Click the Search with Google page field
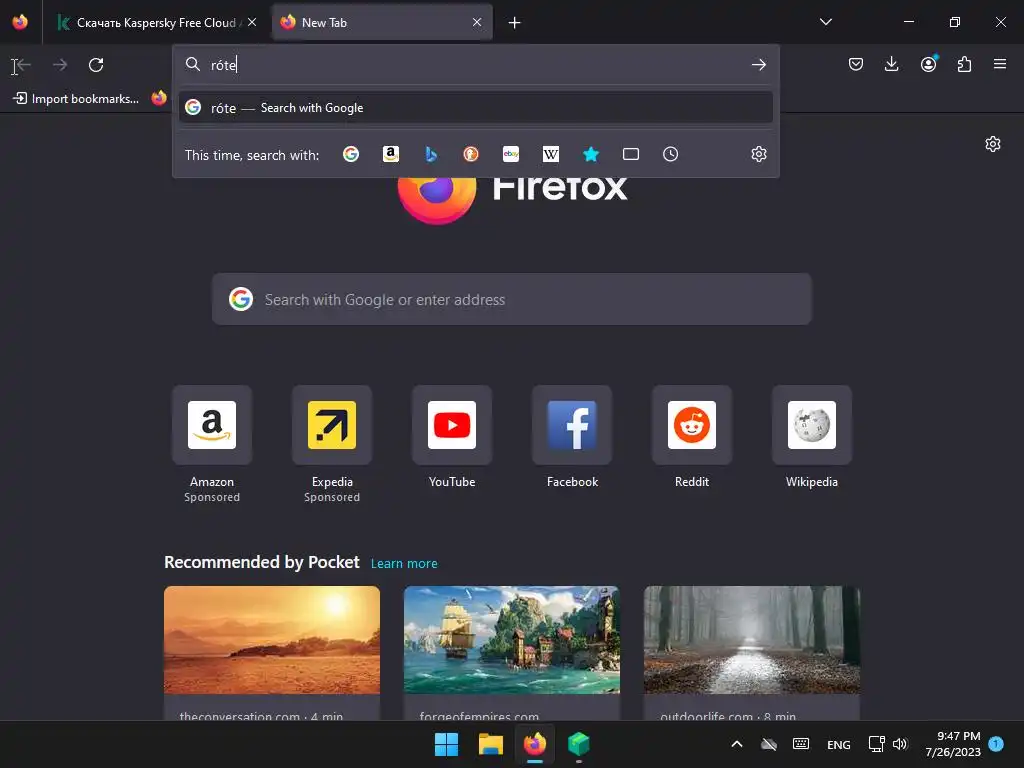 tap(511, 299)
